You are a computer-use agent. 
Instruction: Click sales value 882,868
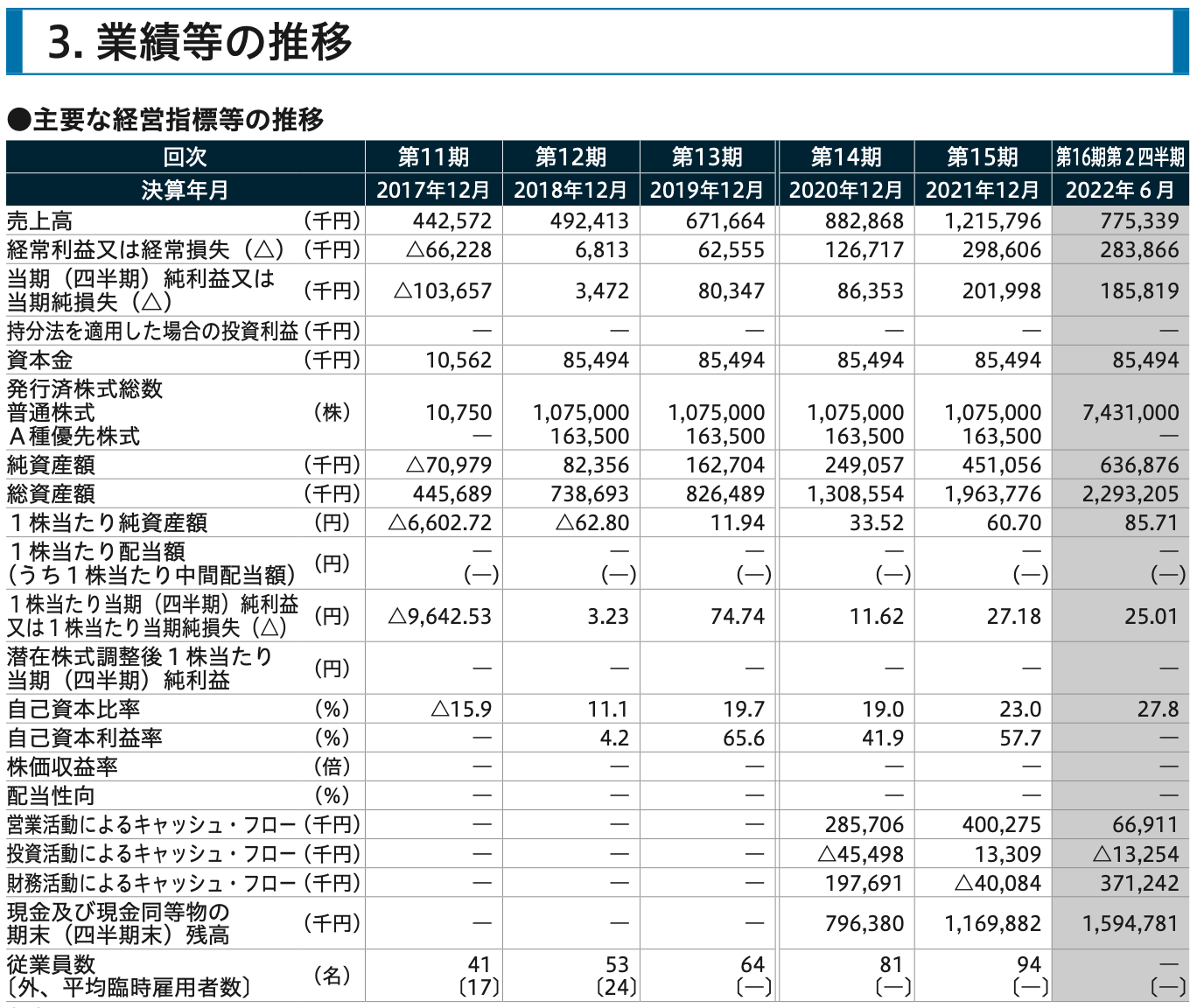click(x=864, y=220)
